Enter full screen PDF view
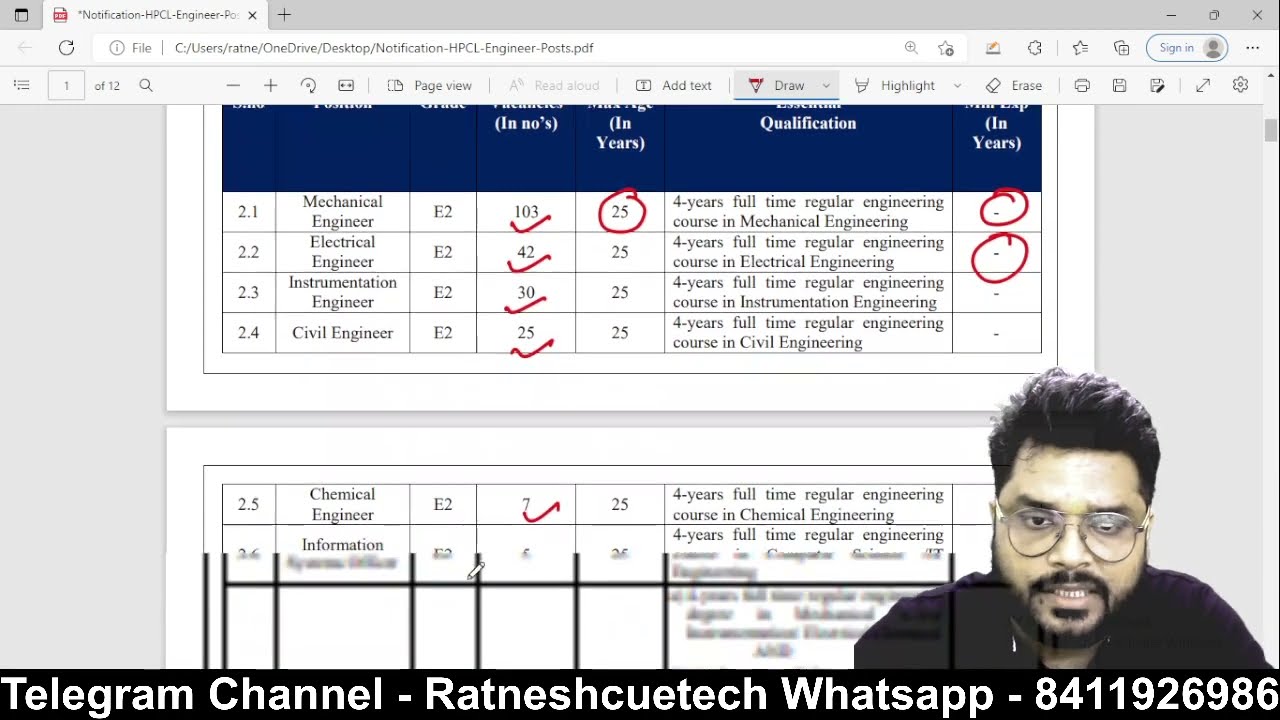This screenshot has height=720, width=1280. pyautogui.click(x=1203, y=86)
